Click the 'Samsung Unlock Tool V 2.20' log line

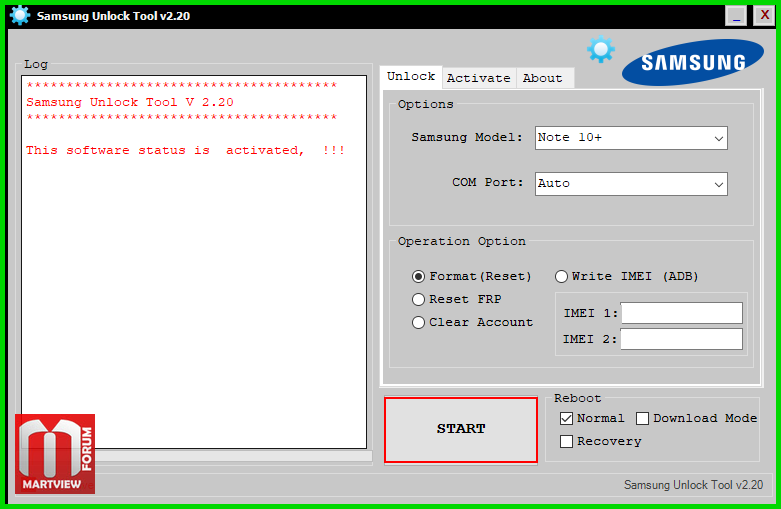point(130,102)
